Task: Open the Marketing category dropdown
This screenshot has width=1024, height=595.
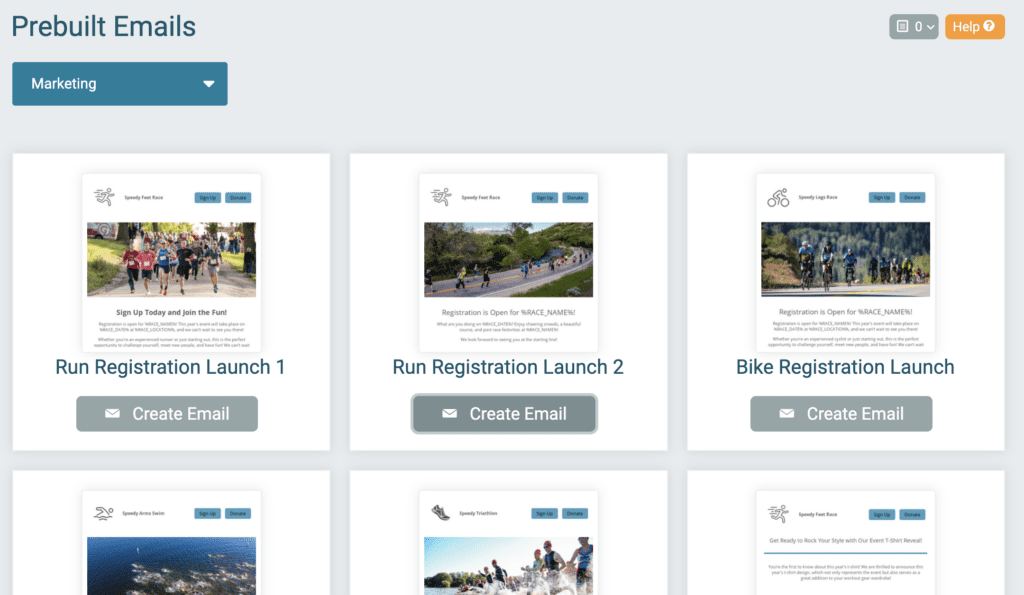Action: [120, 84]
